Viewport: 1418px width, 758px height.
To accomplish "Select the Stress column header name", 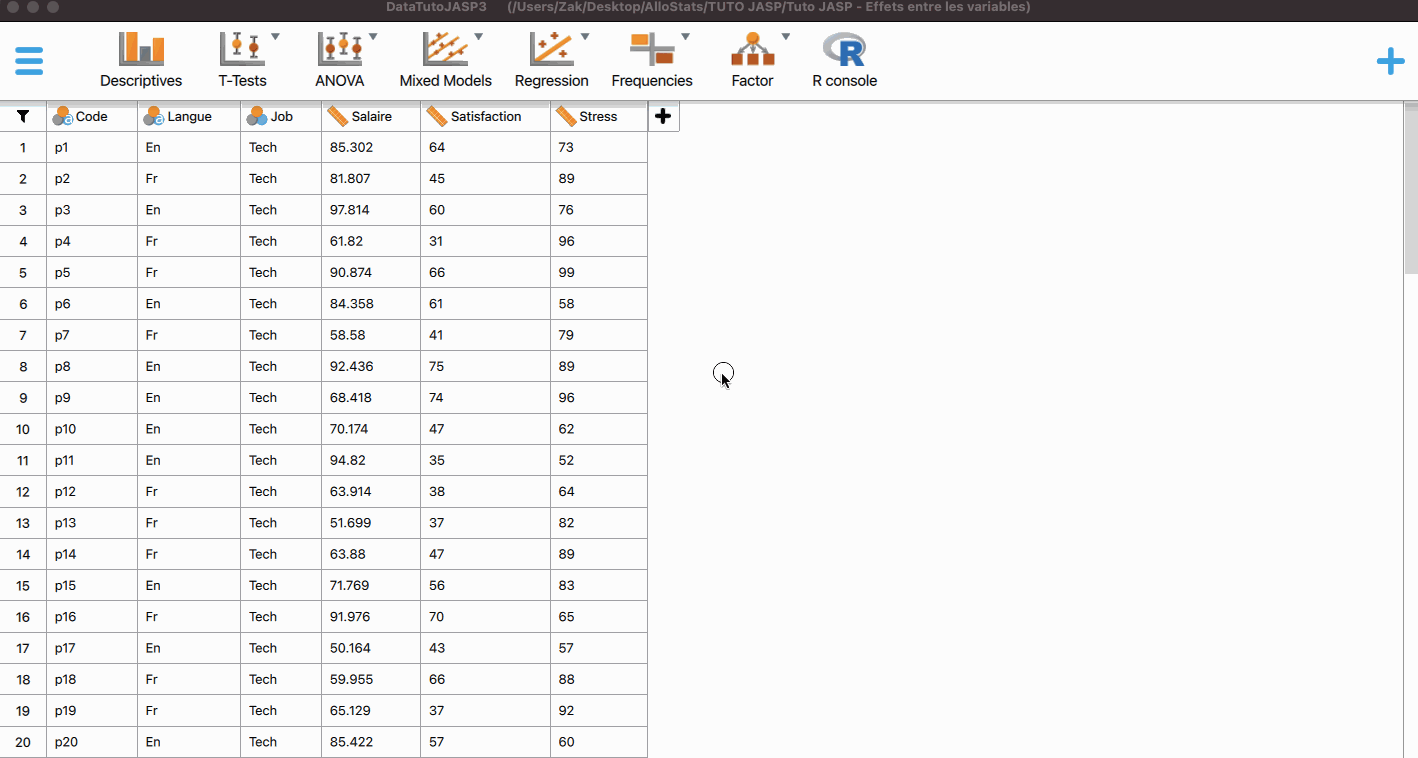I will coord(599,117).
